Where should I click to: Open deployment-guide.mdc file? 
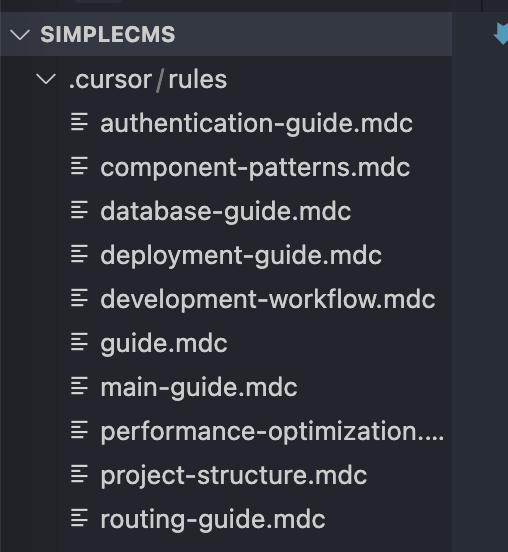point(241,256)
